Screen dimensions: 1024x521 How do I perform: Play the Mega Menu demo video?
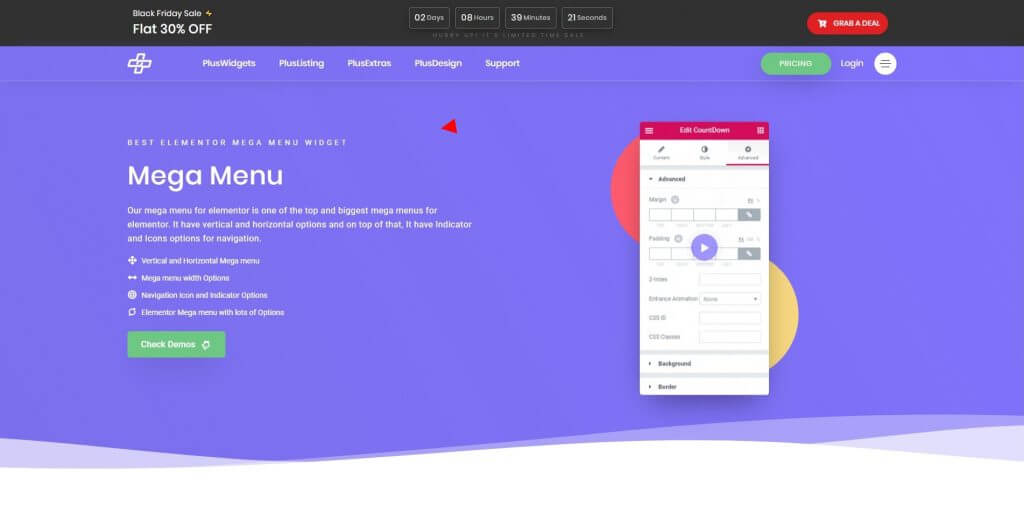point(704,247)
